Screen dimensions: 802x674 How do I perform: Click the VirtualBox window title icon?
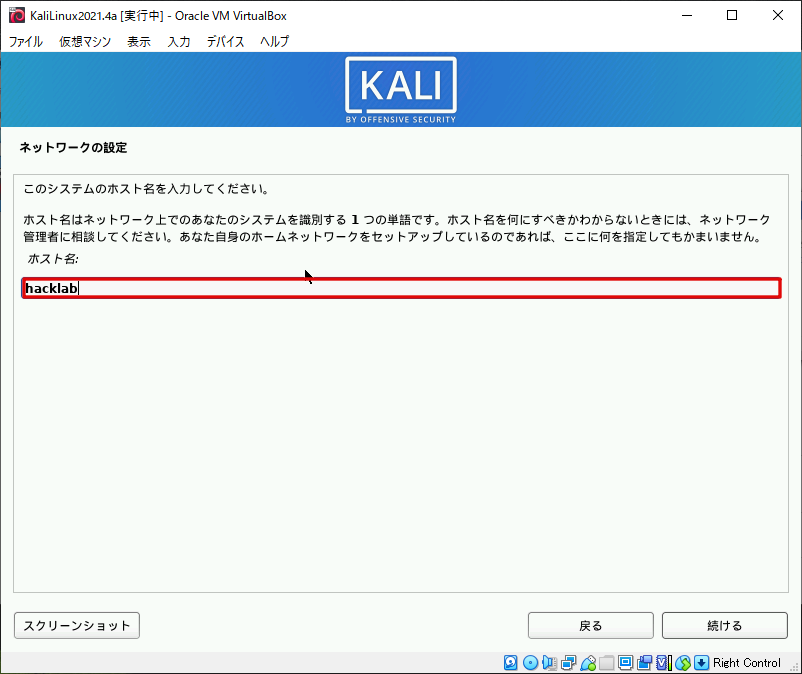tap(16, 15)
